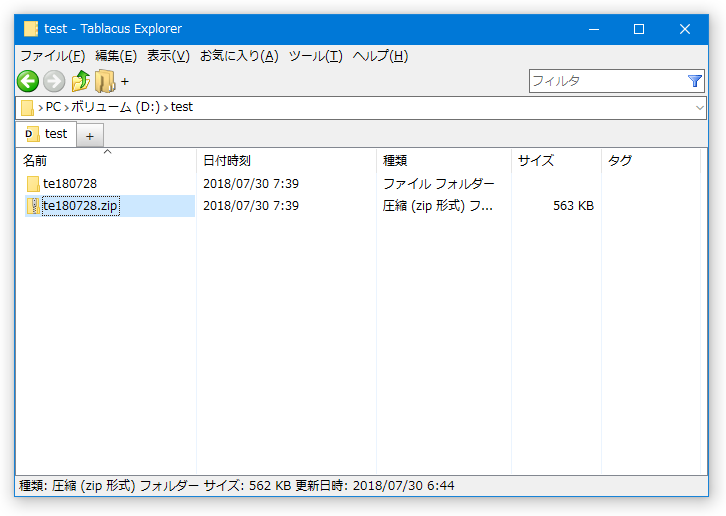Open the お気に入り(A) menu

[x=239, y=56]
